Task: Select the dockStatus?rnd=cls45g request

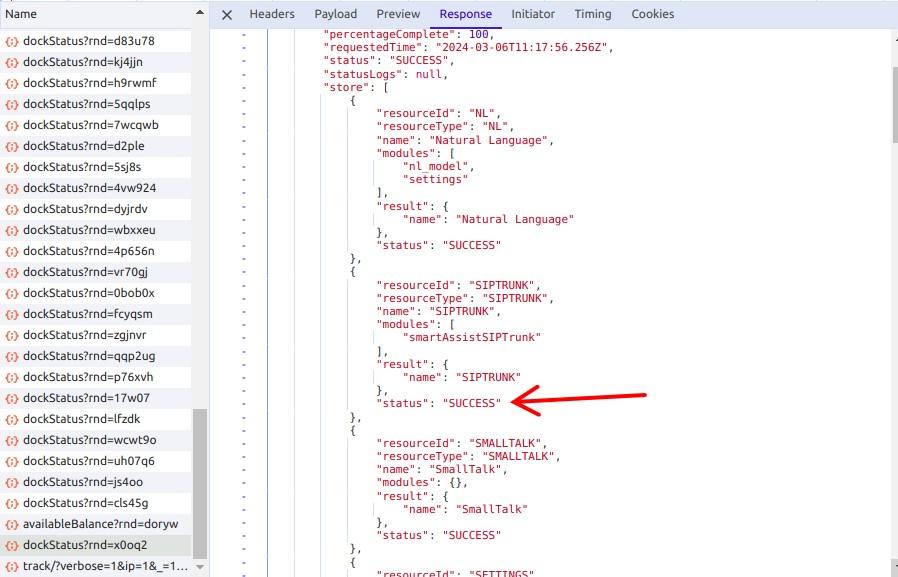Action: (85, 503)
